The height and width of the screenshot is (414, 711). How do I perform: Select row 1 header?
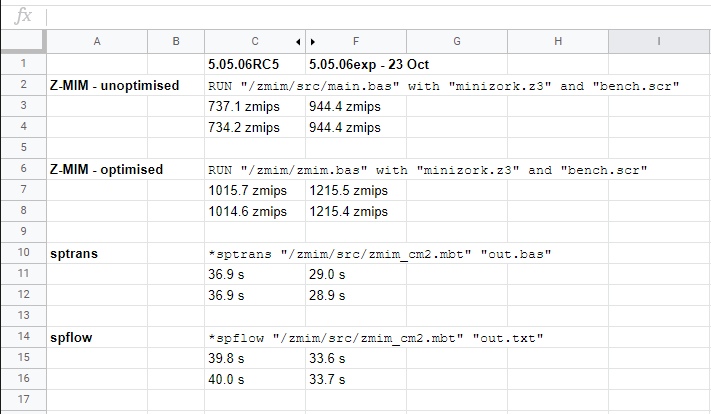pyautogui.click(x=23, y=64)
